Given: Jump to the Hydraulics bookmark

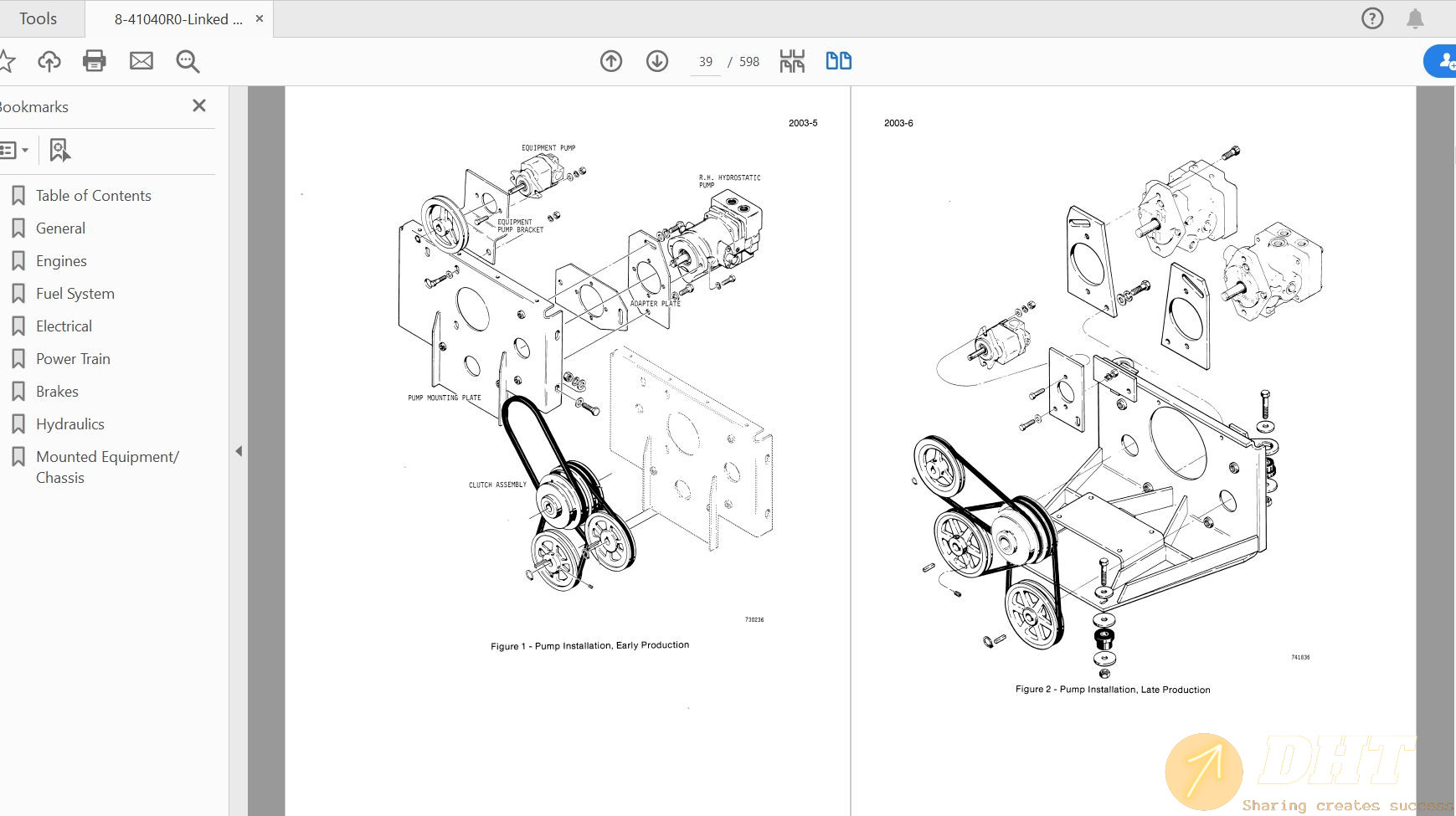Looking at the screenshot, I should [70, 423].
